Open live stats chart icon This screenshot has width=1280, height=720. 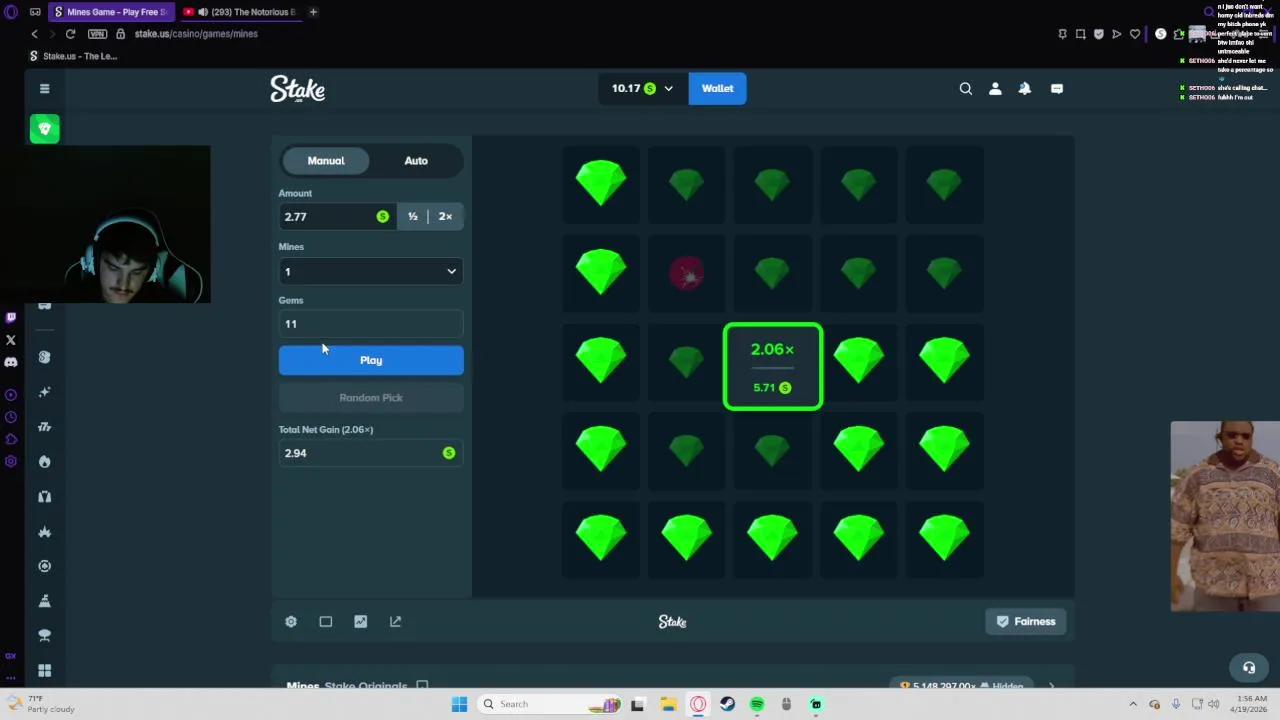pyautogui.click(x=361, y=621)
